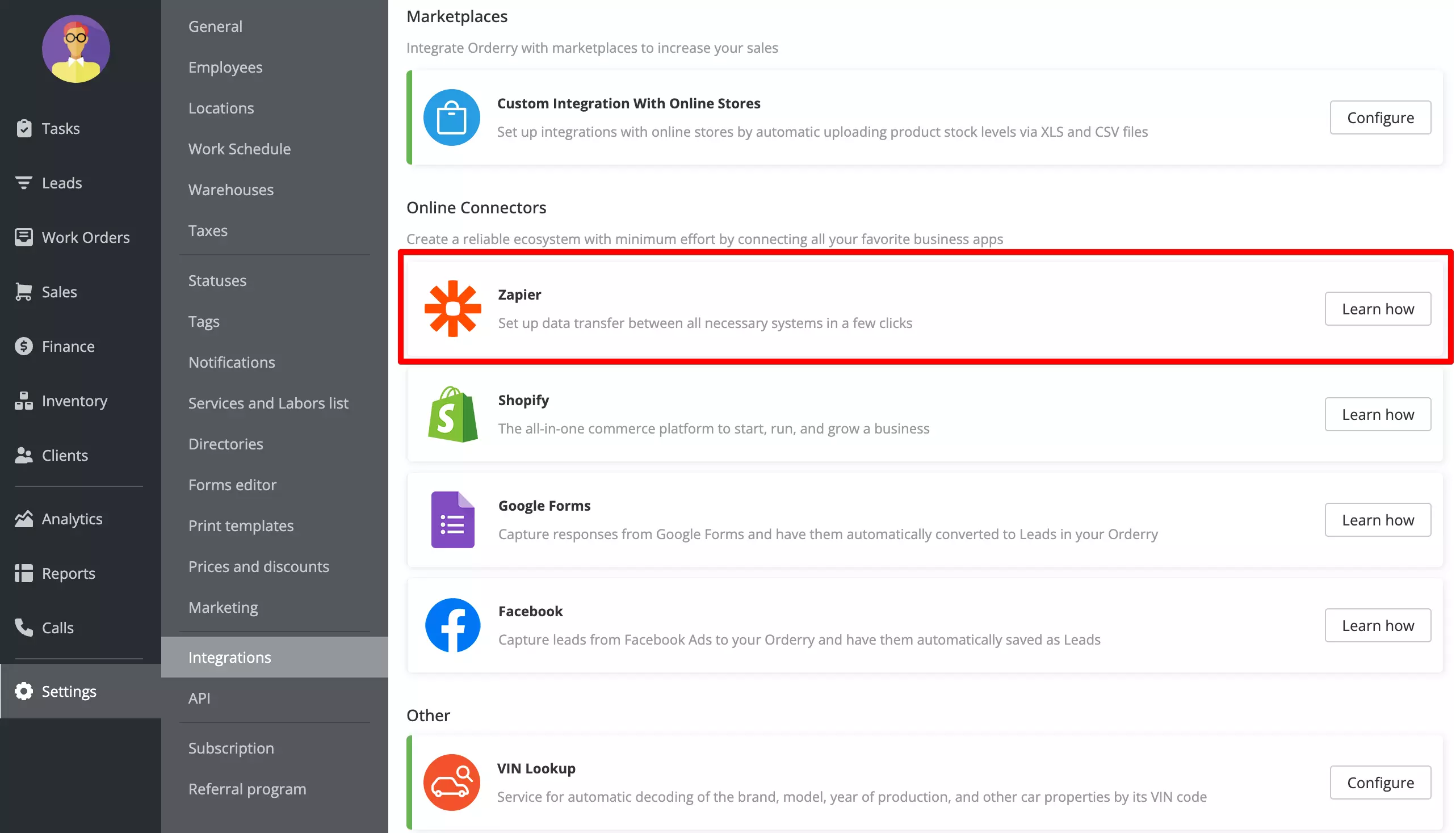The width and height of the screenshot is (1456, 833).
Task: Open Marketing settings
Action: coord(275,607)
